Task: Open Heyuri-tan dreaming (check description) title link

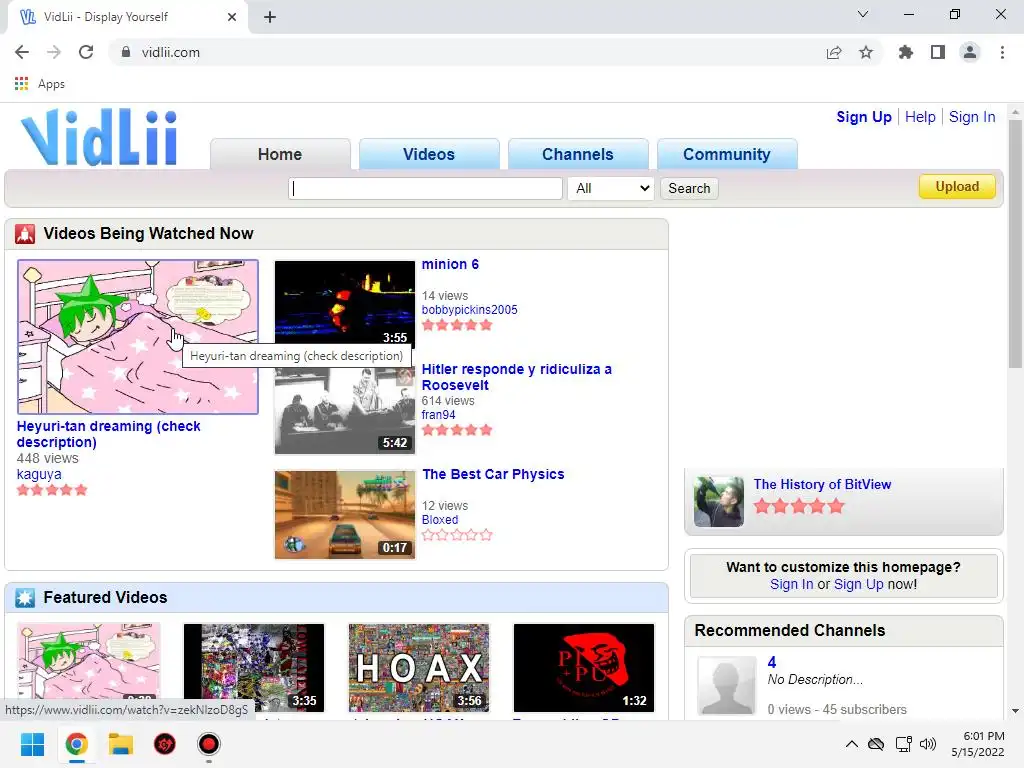Action: (x=108, y=434)
